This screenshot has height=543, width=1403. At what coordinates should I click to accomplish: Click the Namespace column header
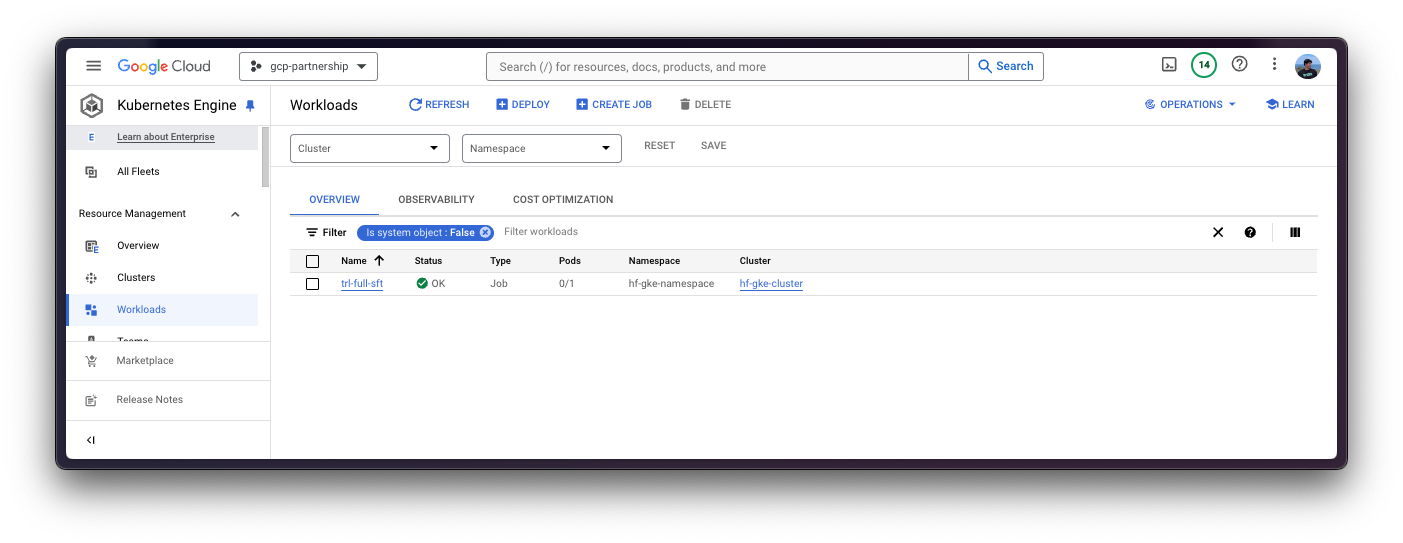coord(654,261)
